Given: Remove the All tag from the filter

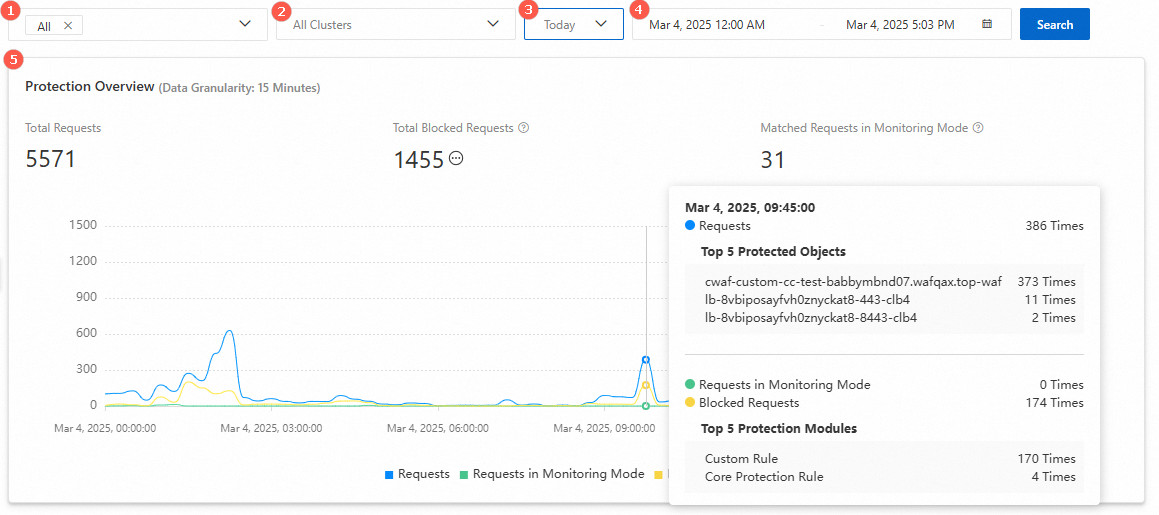Looking at the screenshot, I should 68,26.
